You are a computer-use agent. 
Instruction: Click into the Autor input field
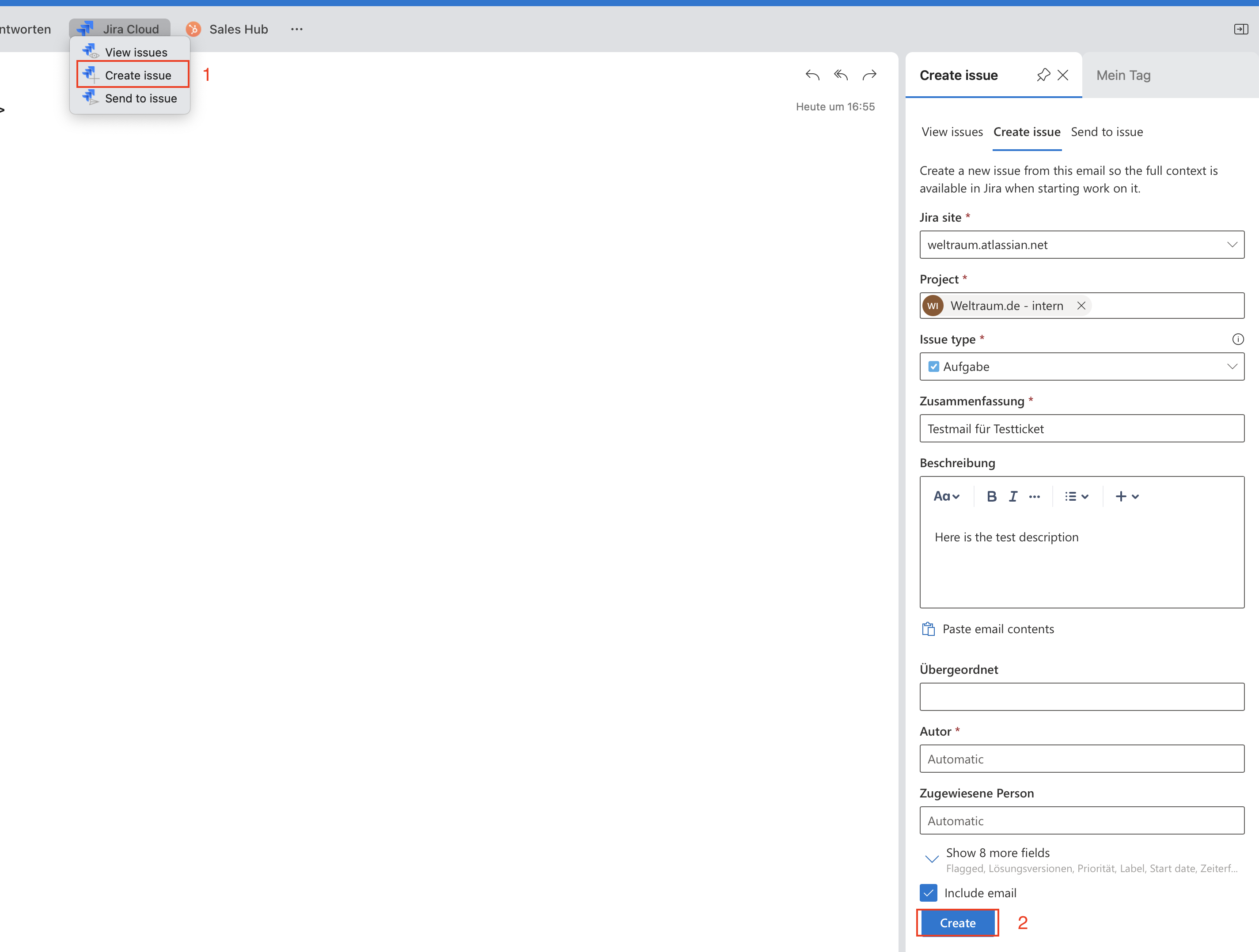[1081, 759]
